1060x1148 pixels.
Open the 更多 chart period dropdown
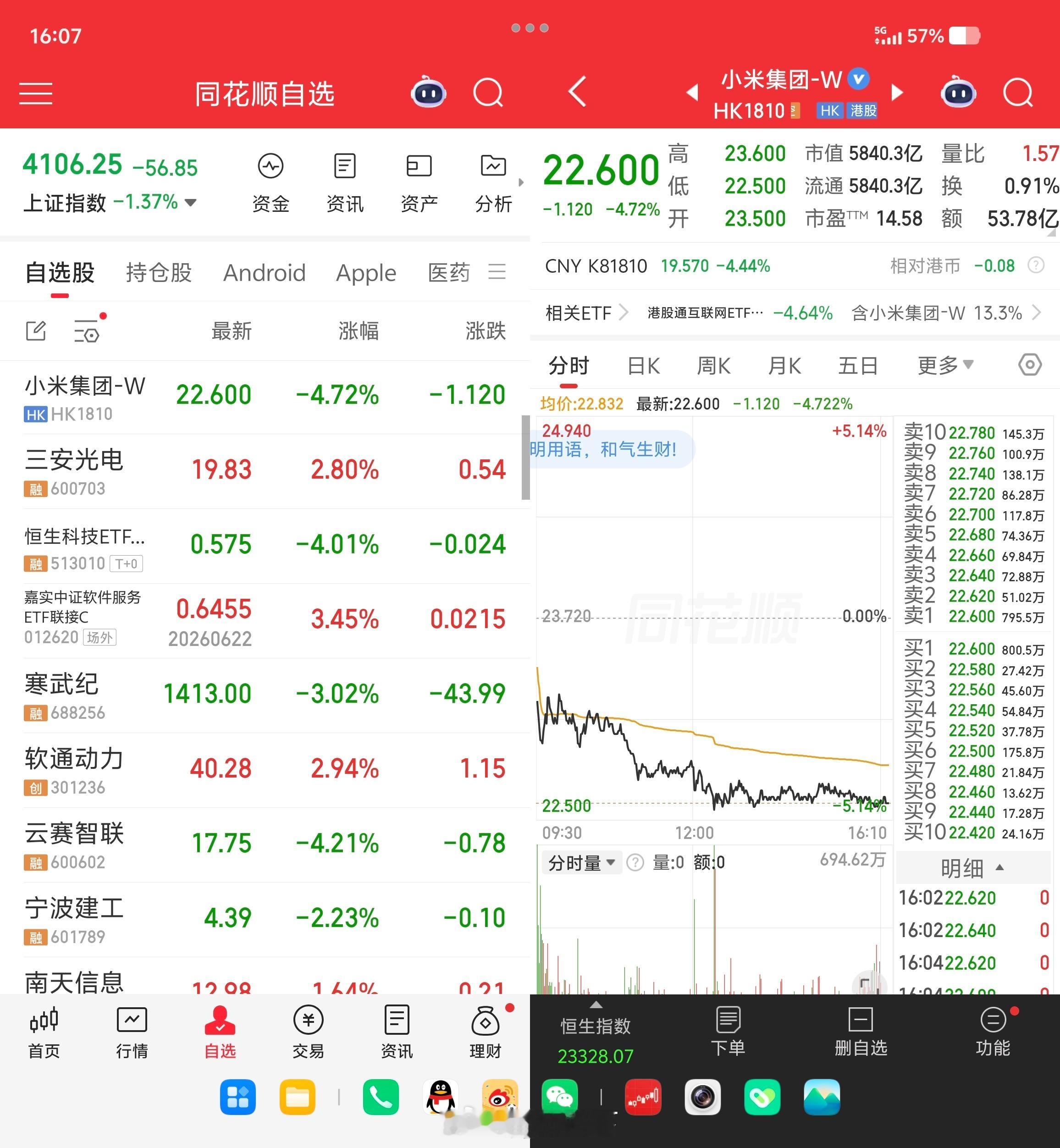click(945, 364)
